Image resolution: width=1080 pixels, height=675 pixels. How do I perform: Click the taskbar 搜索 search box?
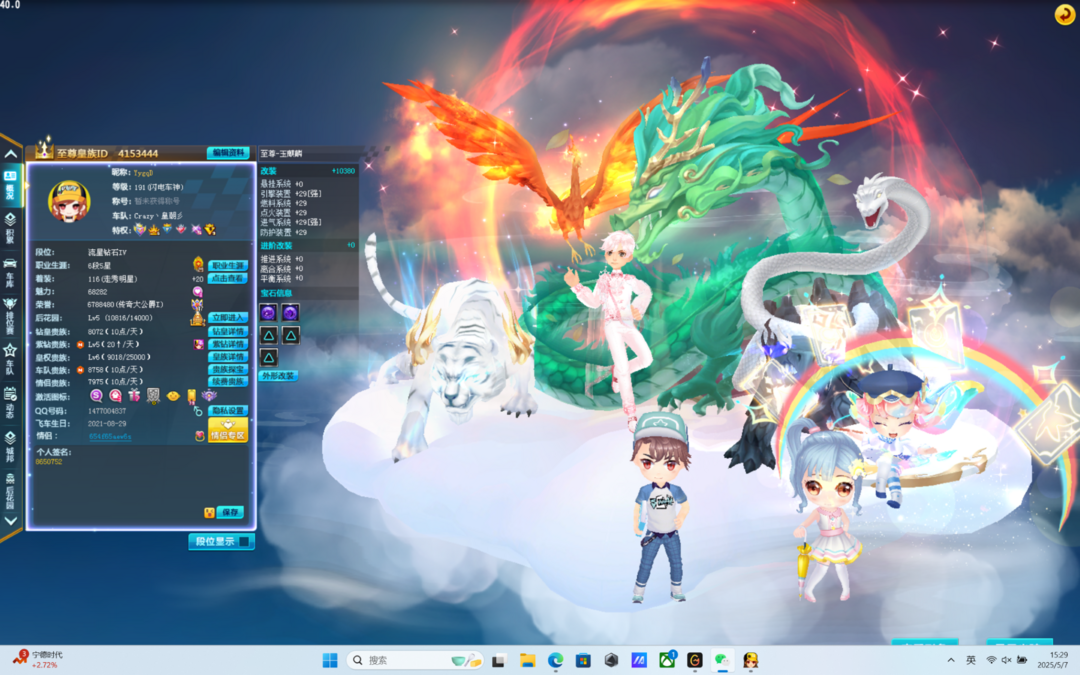pos(415,660)
